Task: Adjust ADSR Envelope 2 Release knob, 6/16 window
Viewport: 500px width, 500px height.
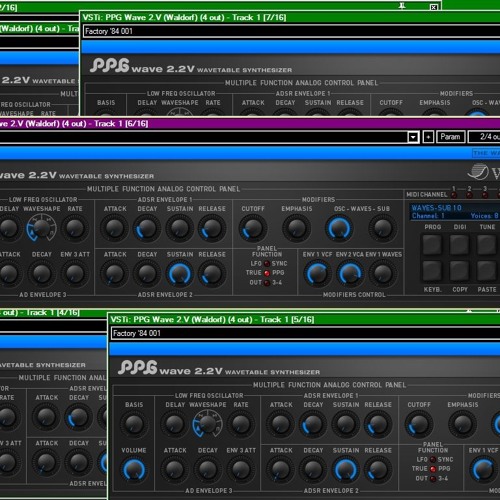Action: 212,274
